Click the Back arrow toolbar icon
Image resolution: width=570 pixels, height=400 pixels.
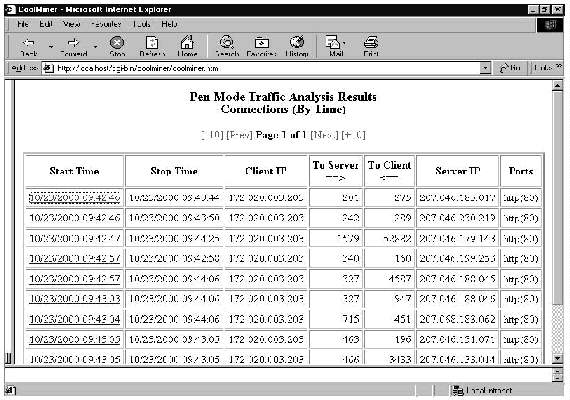click(x=28, y=43)
